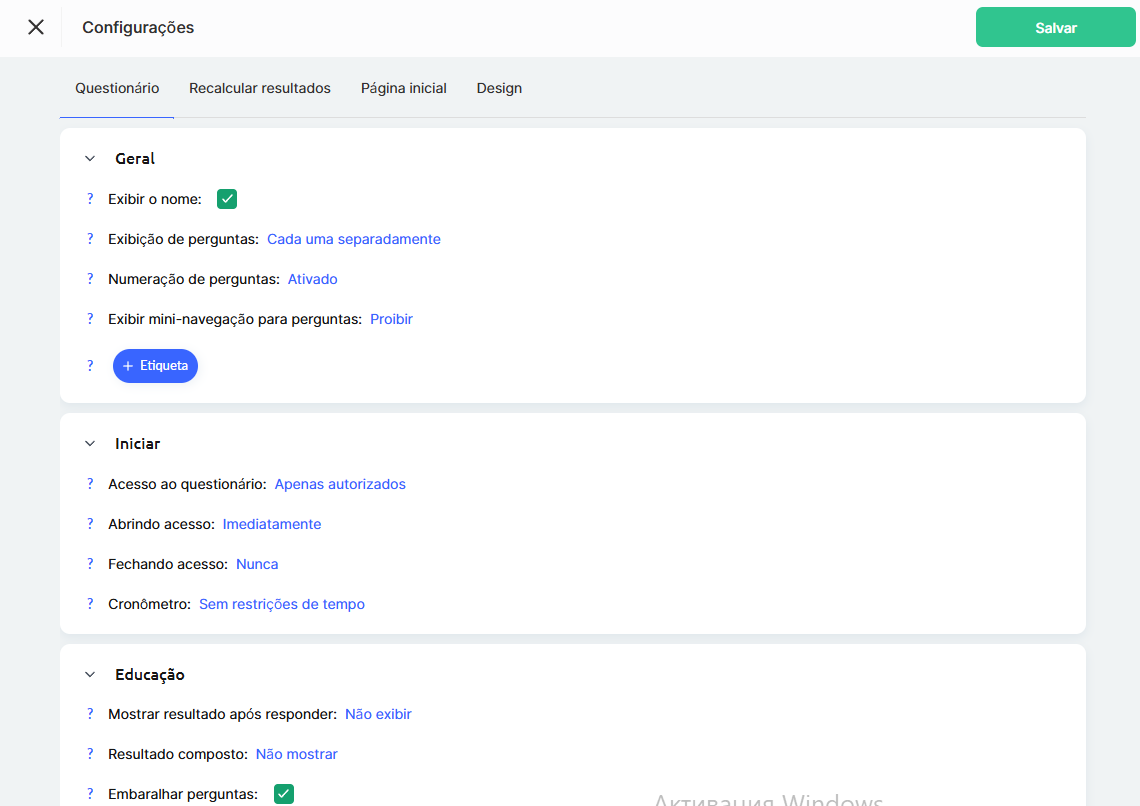This screenshot has width=1140, height=806.
Task: Show help for Acesso ao questionário
Action: 90,484
